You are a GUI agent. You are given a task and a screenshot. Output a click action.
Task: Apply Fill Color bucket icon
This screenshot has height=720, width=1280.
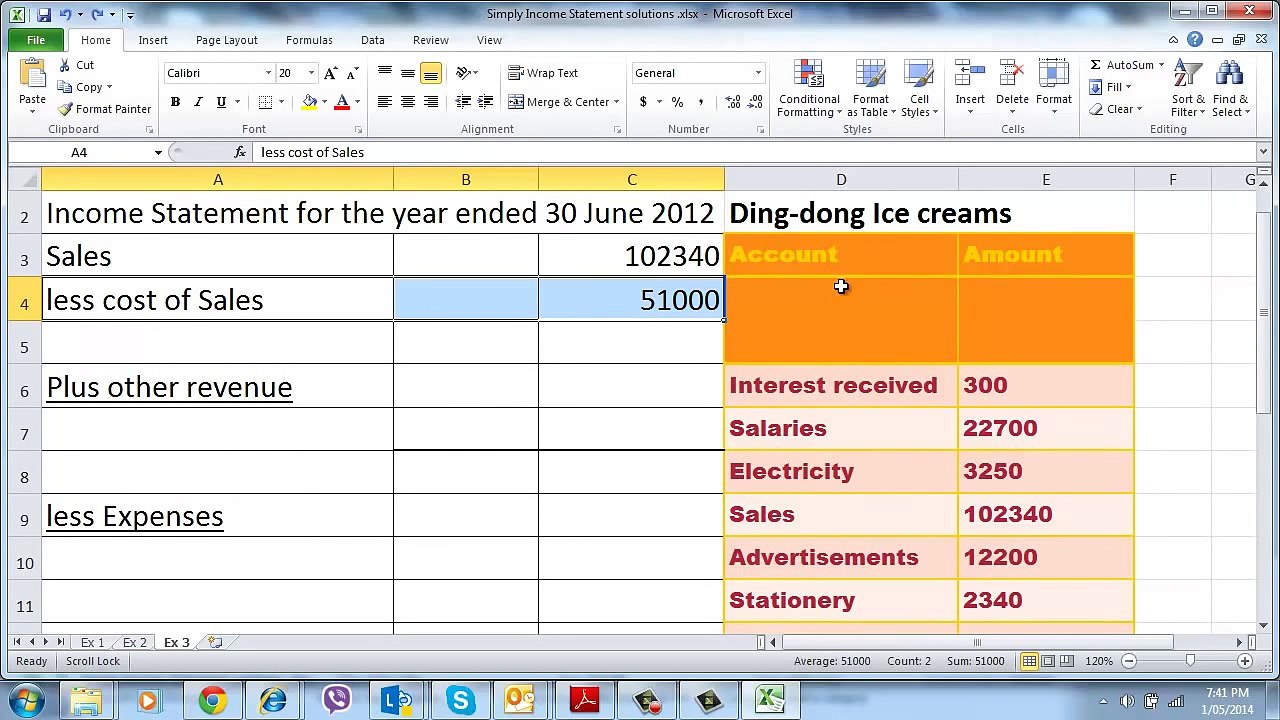point(309,102)
